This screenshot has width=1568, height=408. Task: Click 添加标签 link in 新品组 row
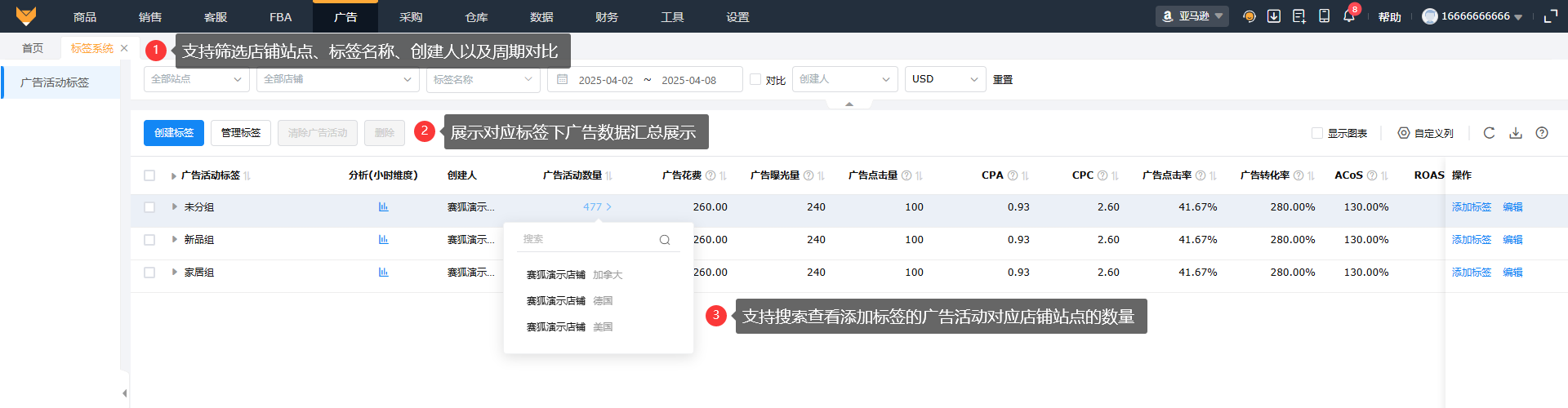click(x=1471, y=240)
